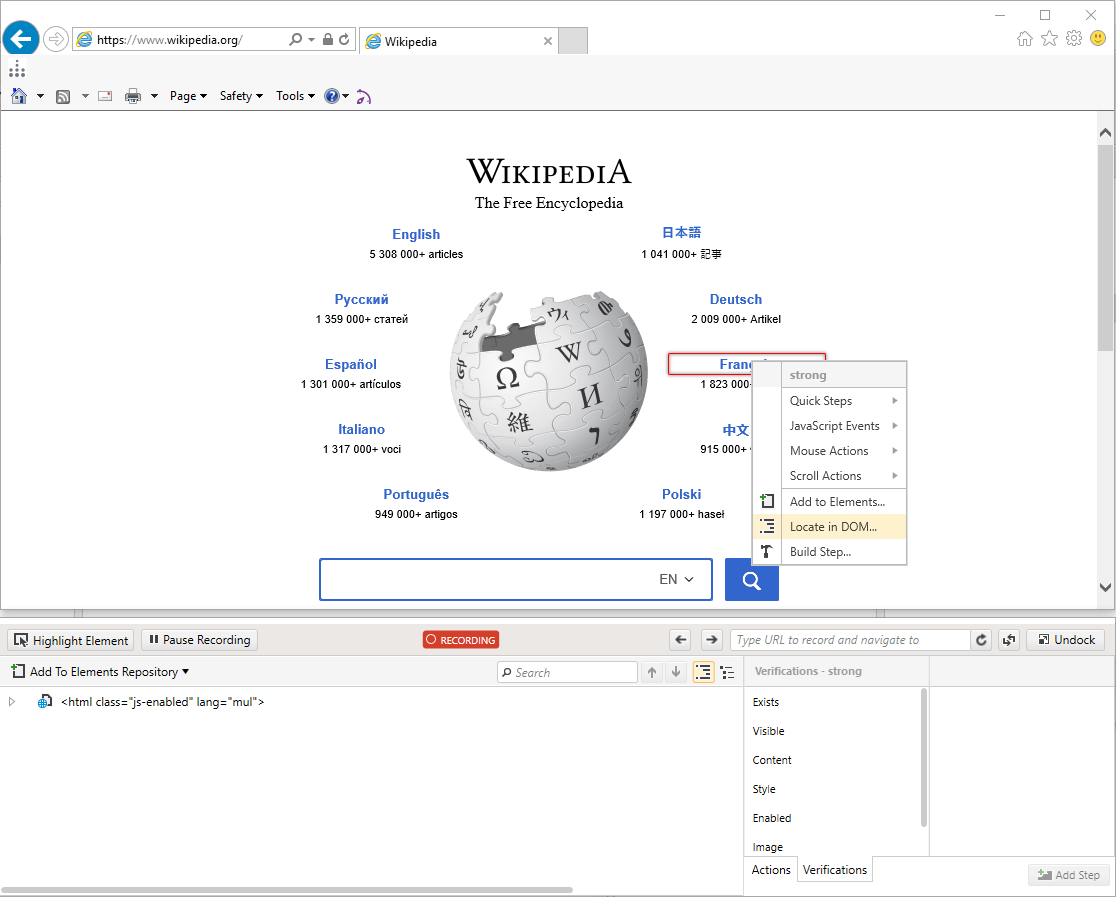This screenshot has height=897, width=1116.
Task: Open the Tools menu
Action: tap(295, 96)
